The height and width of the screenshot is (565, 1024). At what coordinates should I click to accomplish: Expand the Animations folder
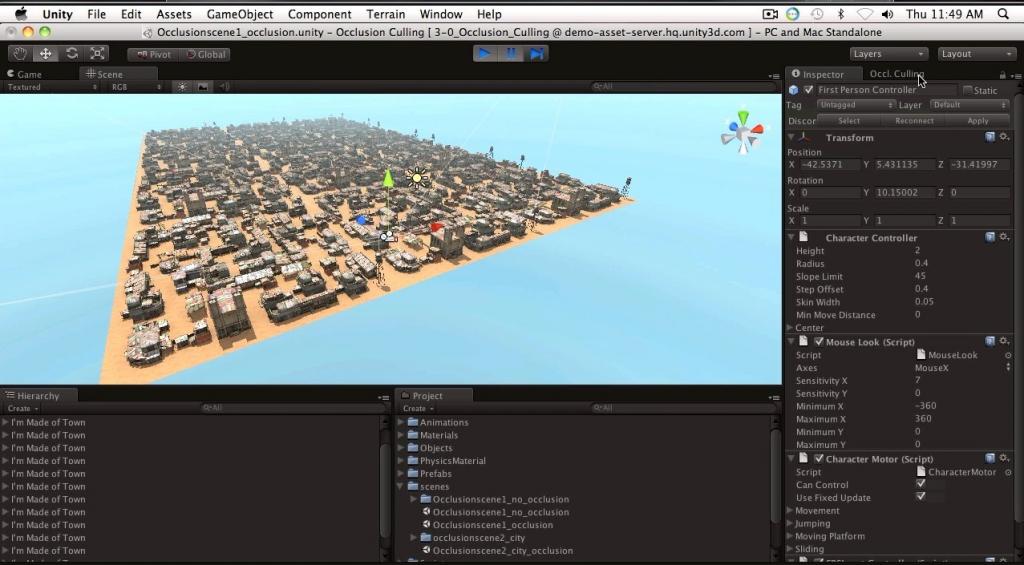point(401,422)
